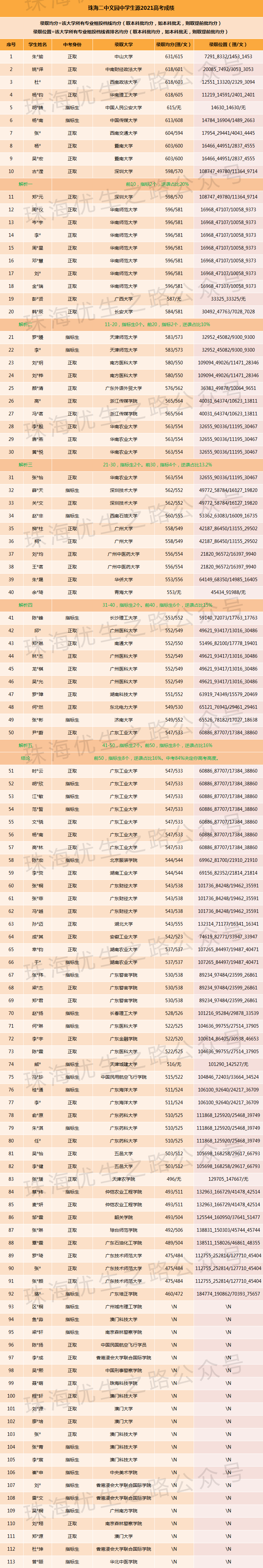Click the score 584/581
Viewport: 263px width, 1568px height.
pyautogui.click(x=174, y=312)
